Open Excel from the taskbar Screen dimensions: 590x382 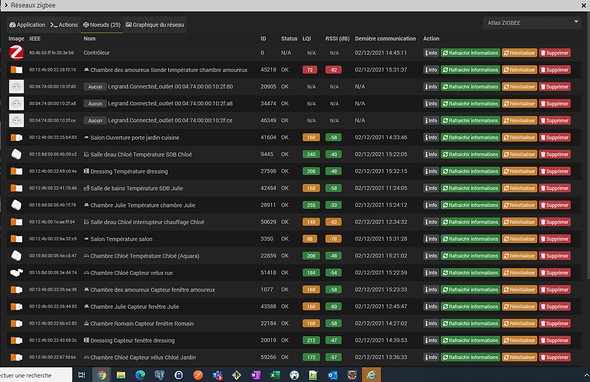tap(275, 375)
